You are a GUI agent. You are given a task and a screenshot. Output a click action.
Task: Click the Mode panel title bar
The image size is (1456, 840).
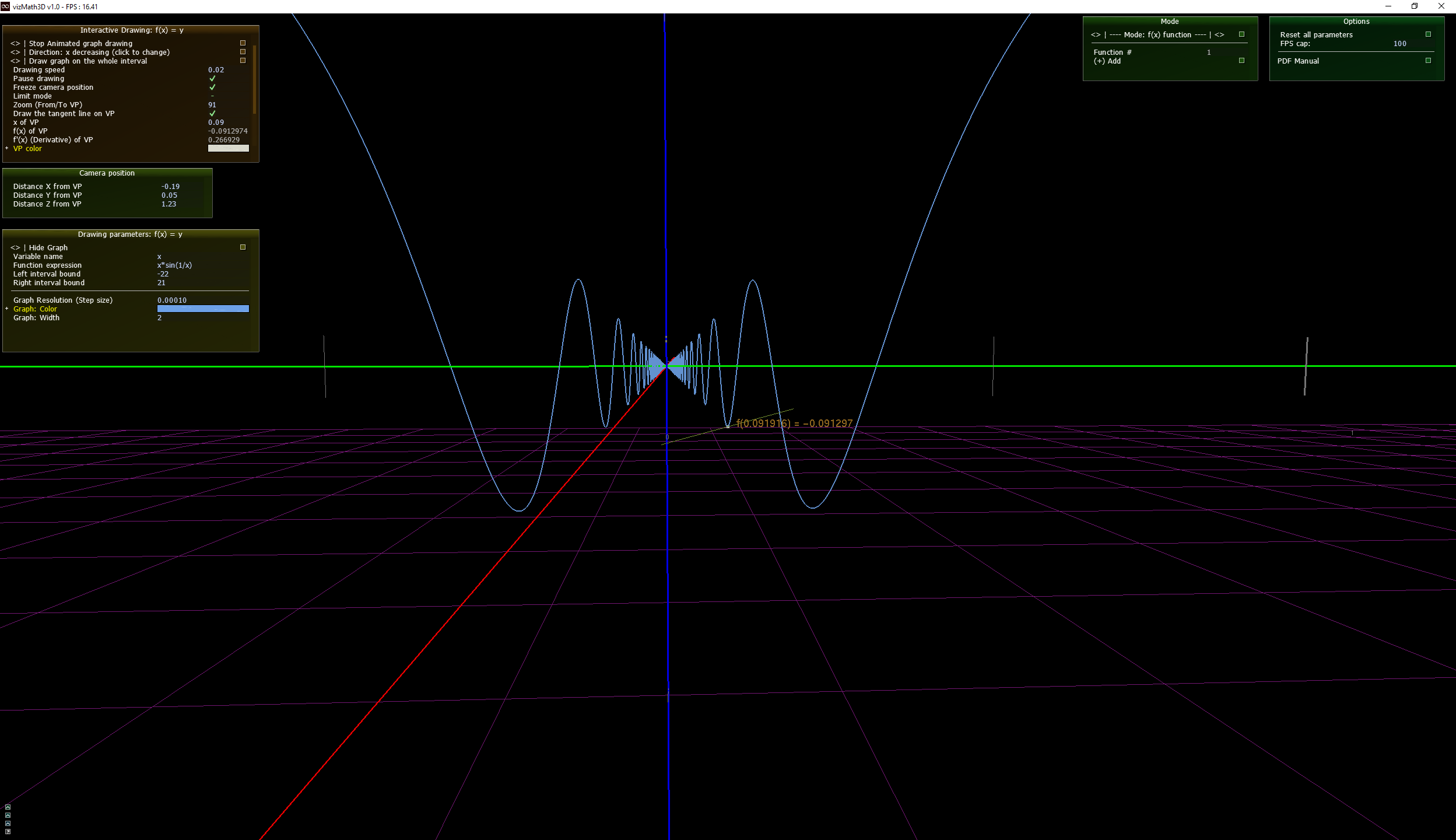tap(1169, 22)
